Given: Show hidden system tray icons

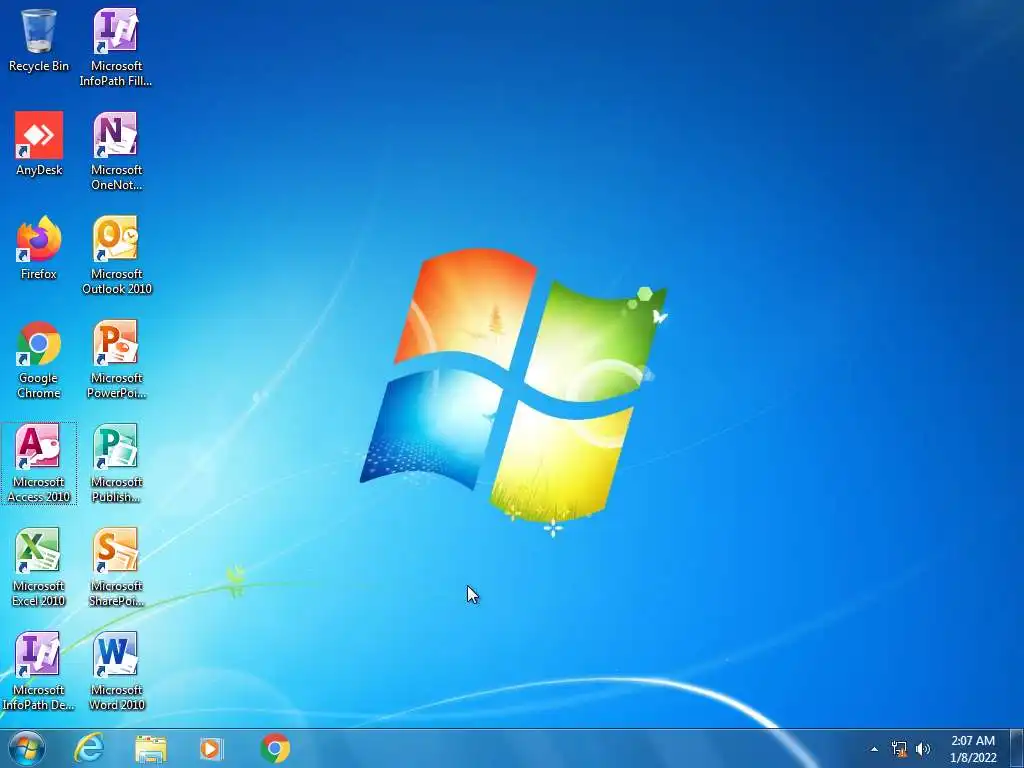Looking at the screenshot, I should pos(874,749).
